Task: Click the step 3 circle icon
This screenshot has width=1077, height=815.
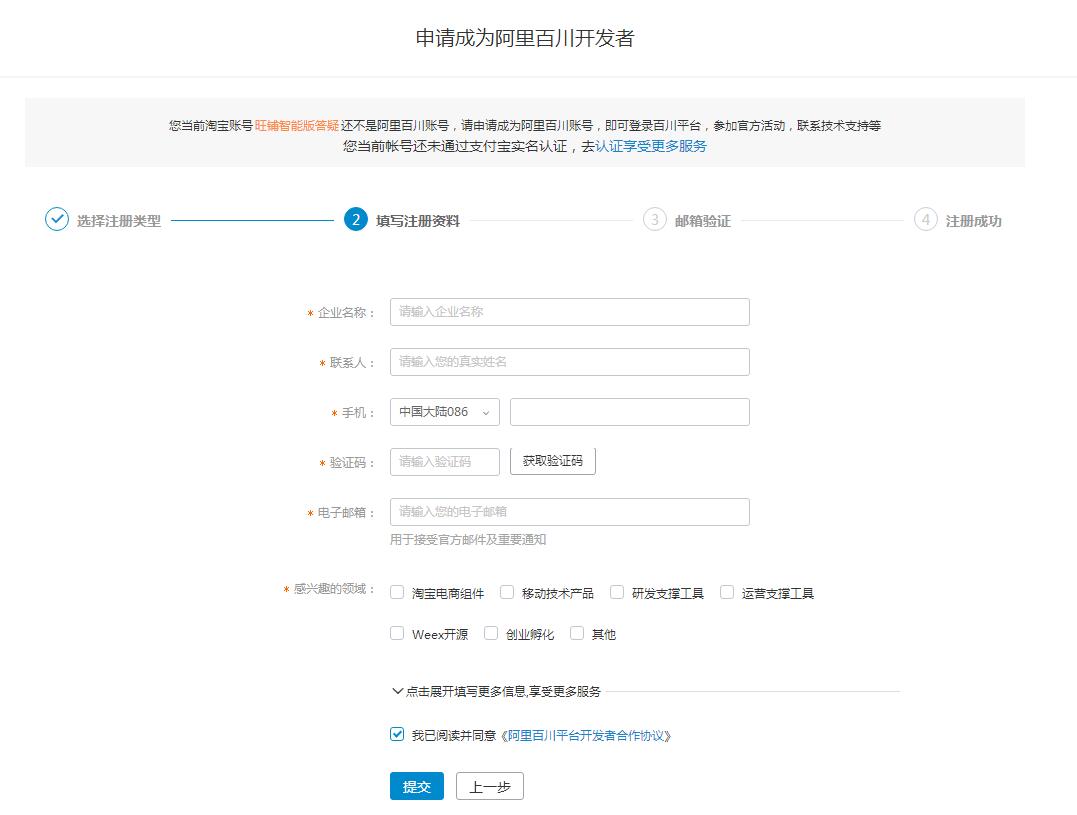Action: click(x=655, y=219)
